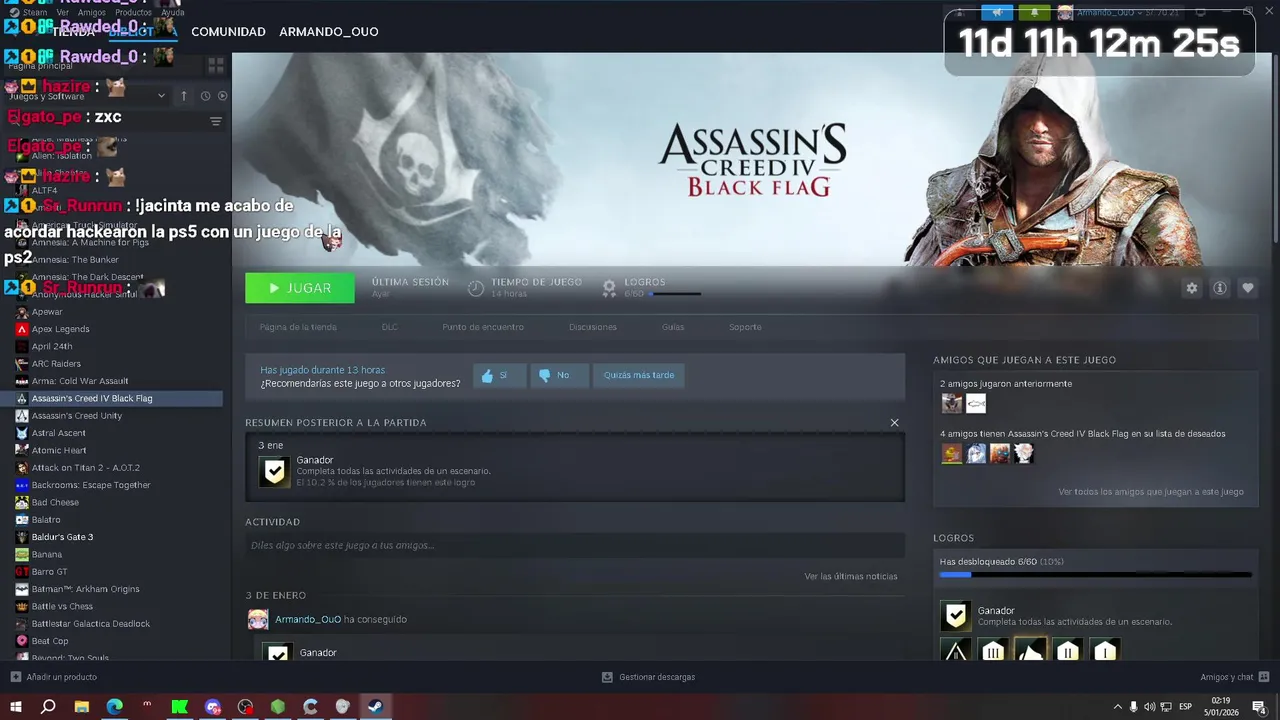Click the green JUGAR play button
Image resolution: width=1280 pixels, height=720 pixels.
click(300, 288)
